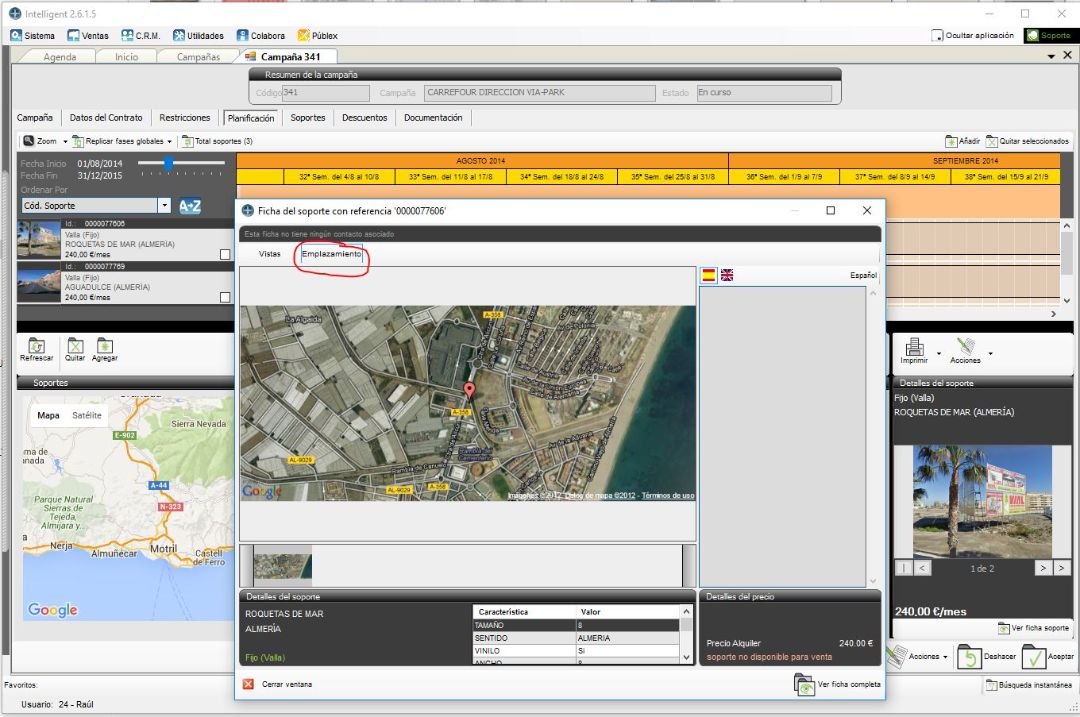1080x717 pixels.
Task: Select the British flag language icon
Action: click(727, 275)
